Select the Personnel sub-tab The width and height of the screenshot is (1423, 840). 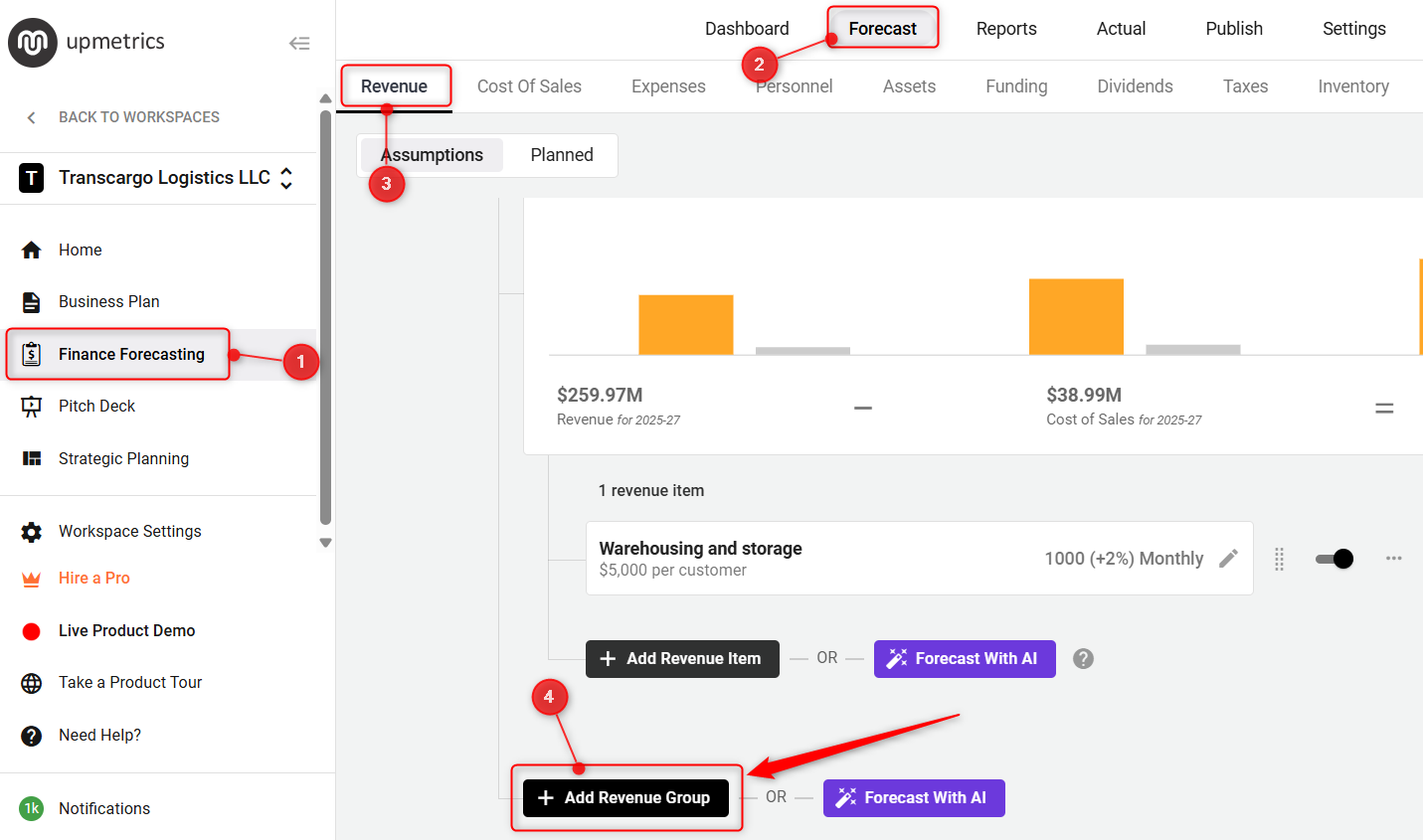coord(794,86)
